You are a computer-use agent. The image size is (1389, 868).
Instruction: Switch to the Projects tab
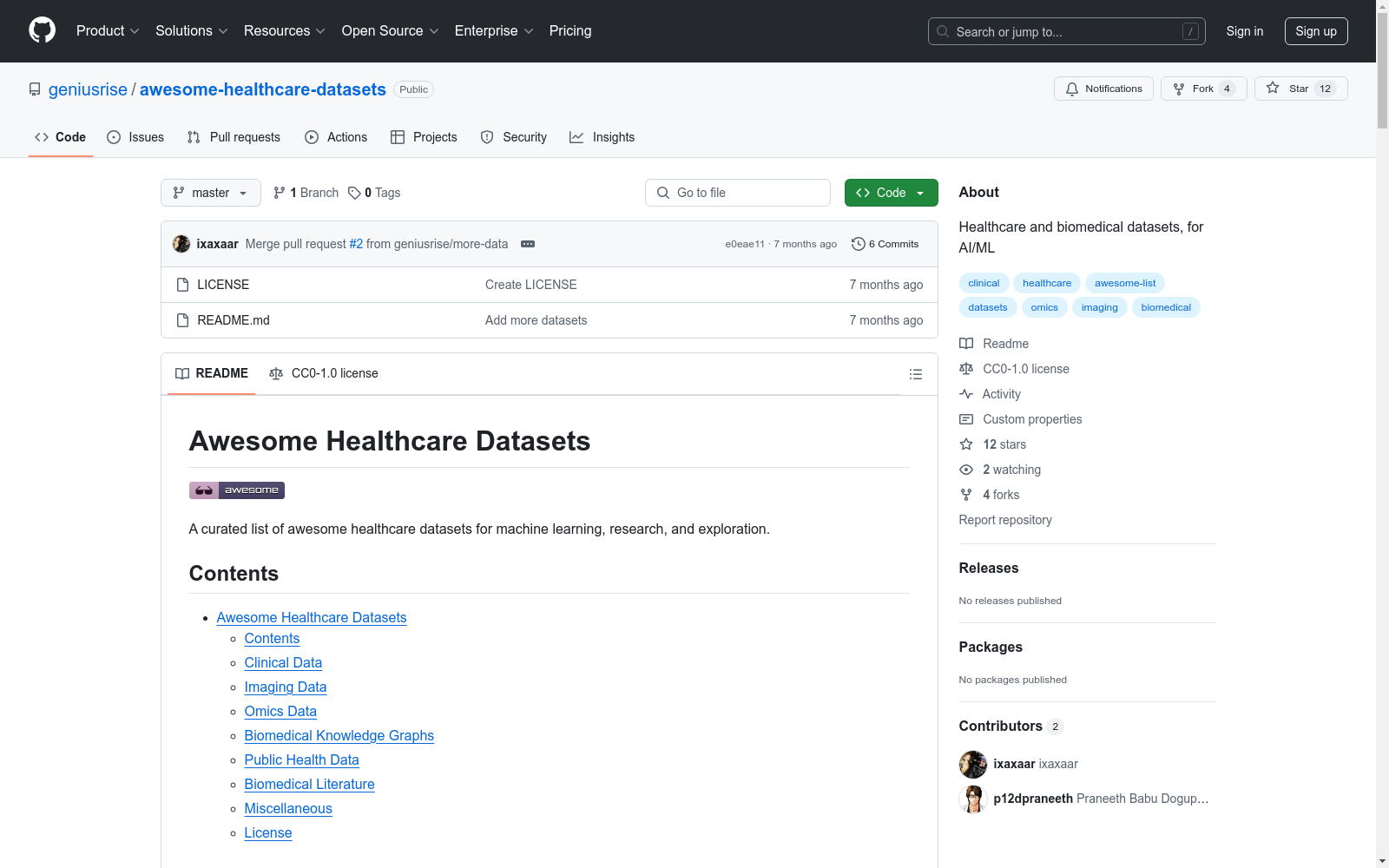[424, 137]
